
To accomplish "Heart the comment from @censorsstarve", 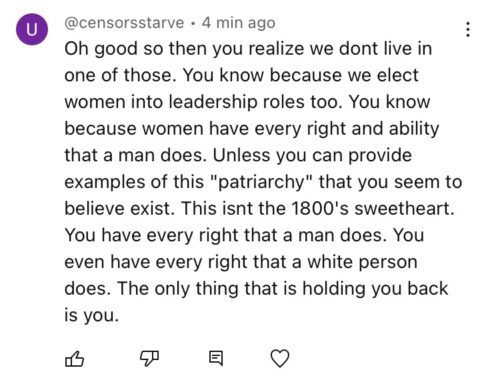I will coord(280,359).
